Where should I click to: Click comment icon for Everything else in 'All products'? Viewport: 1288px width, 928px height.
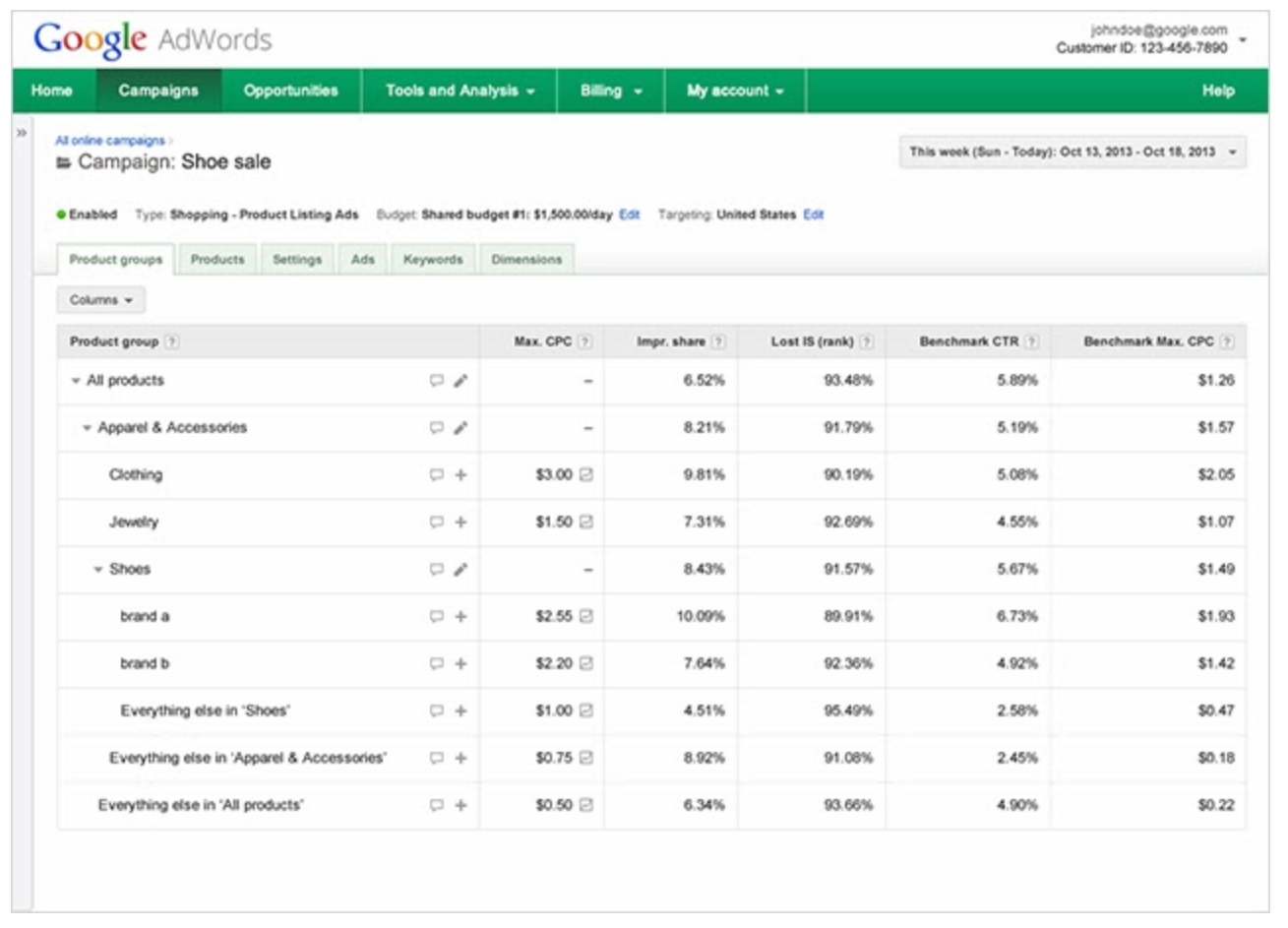pyautogui.click(x=436, y=806)
